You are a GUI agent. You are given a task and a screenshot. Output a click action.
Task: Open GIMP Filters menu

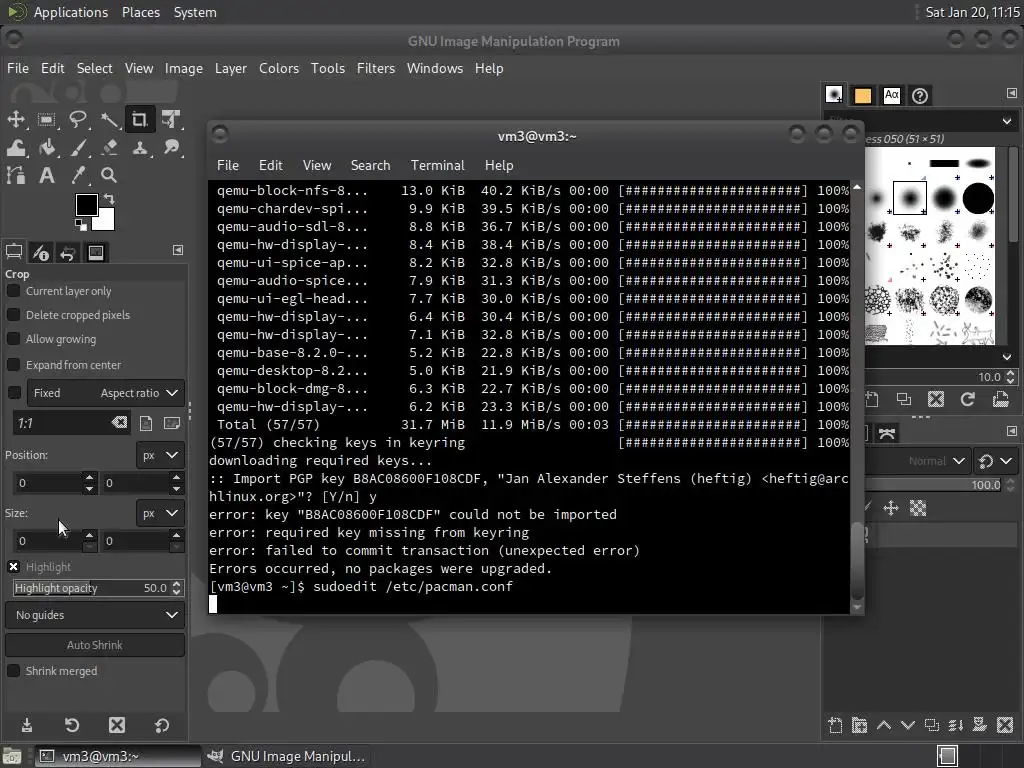pyautogui.click(x=376, y=68)
